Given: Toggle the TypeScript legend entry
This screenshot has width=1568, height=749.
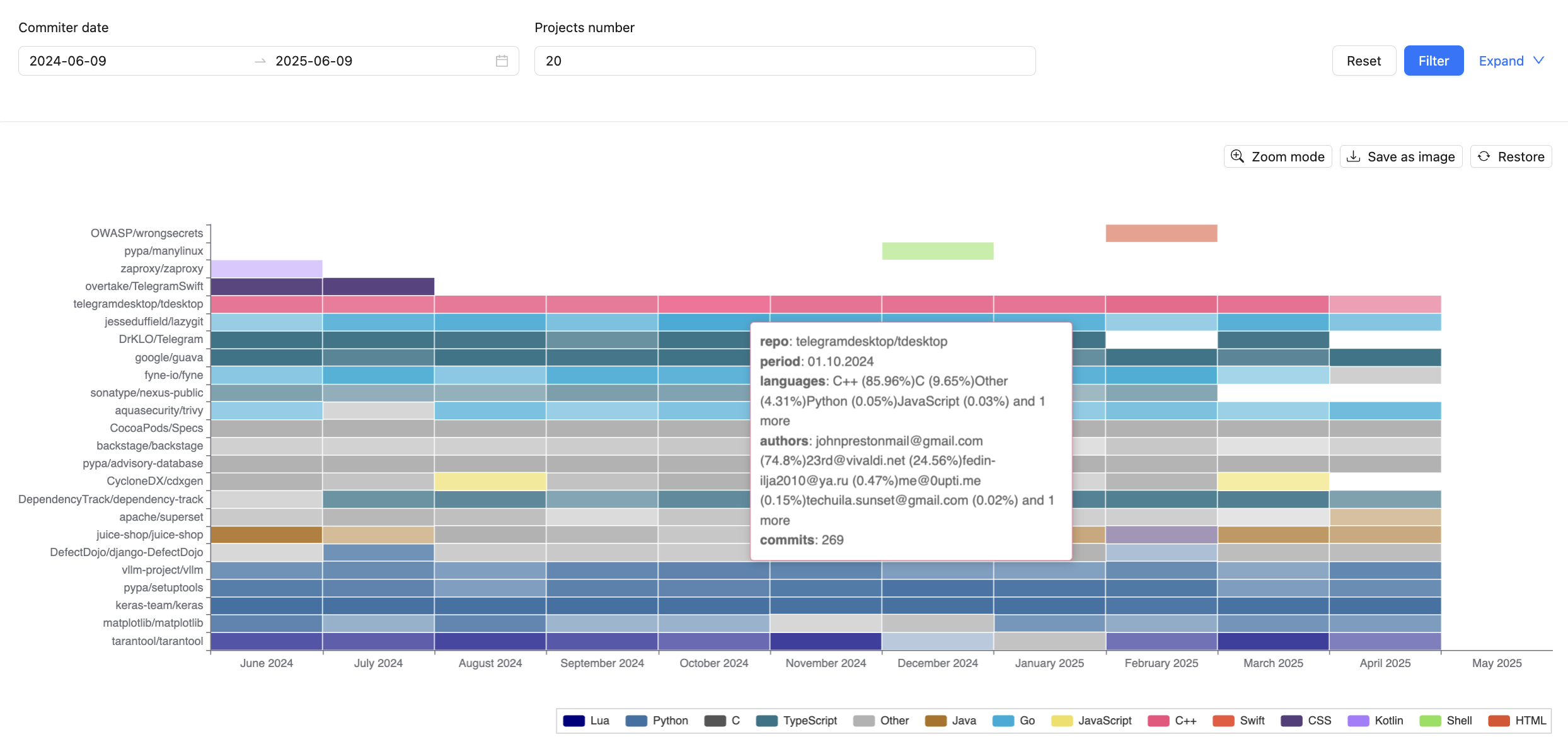Looking at the screenshot, I should pyautogui.click(x=796, y=721).
